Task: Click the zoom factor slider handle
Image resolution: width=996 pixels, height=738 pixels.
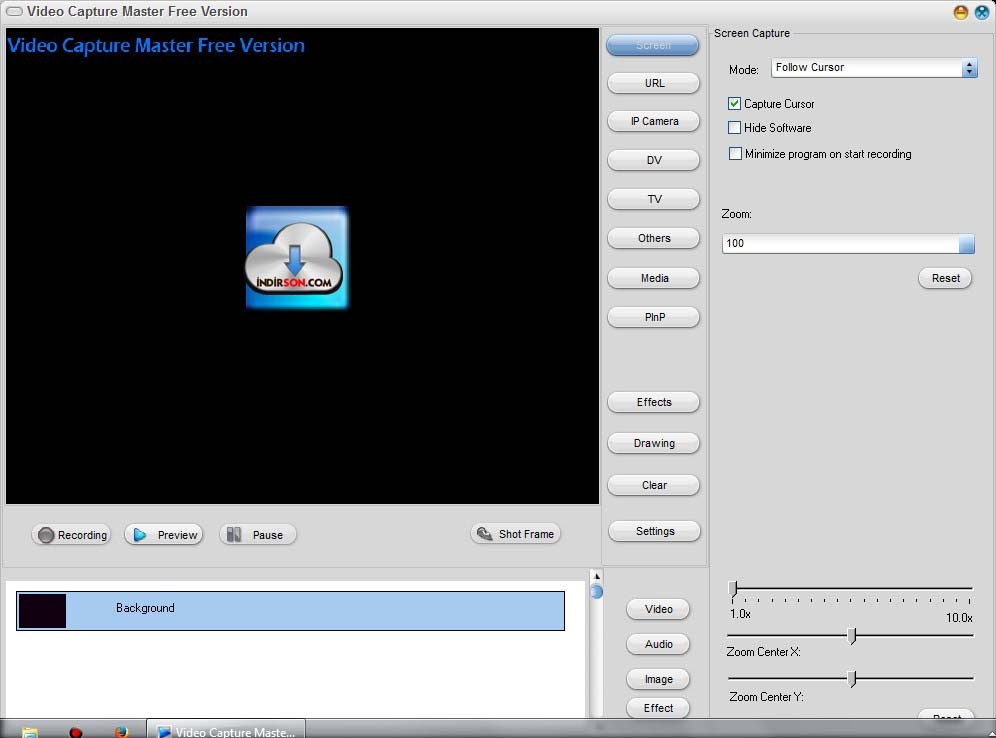Action: (x=732, y=588)
